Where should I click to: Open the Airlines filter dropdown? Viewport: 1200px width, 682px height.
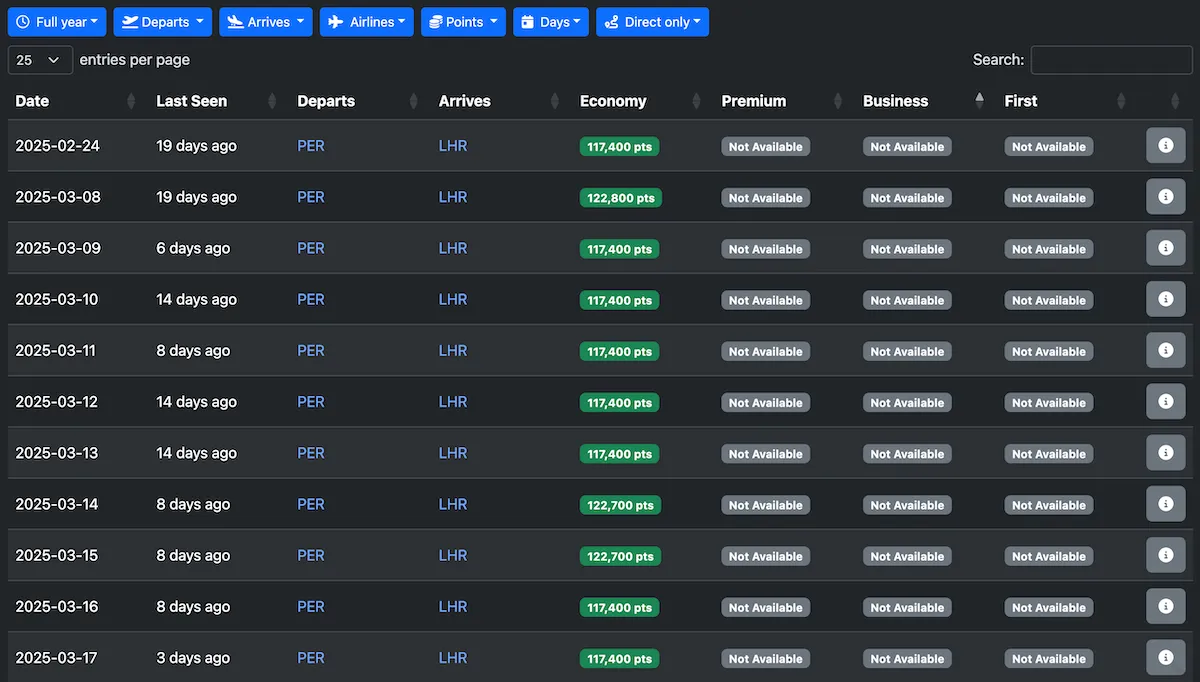coord(367,22)
